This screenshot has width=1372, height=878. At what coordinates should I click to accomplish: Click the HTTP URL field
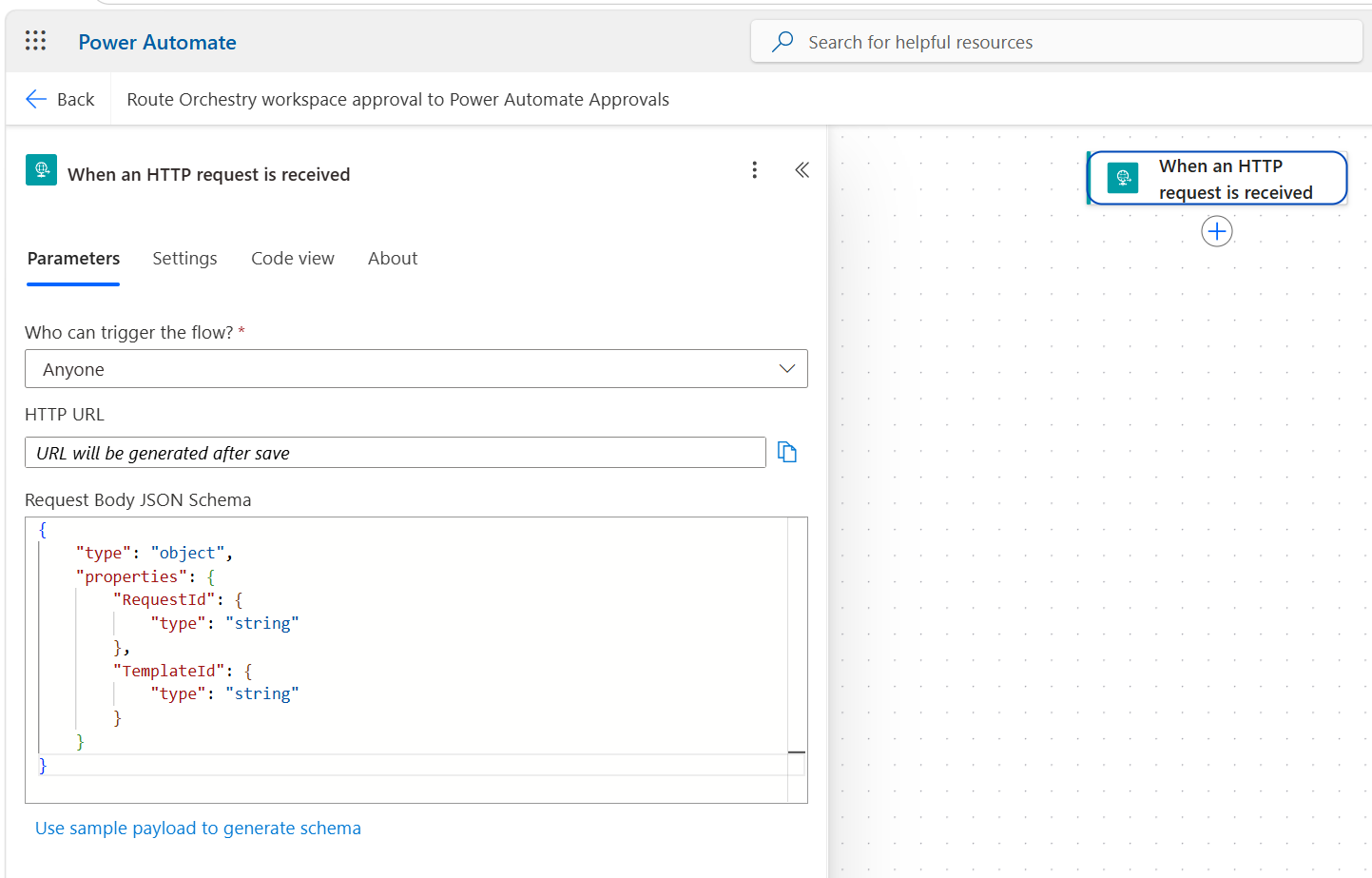(x=396, y=453)
